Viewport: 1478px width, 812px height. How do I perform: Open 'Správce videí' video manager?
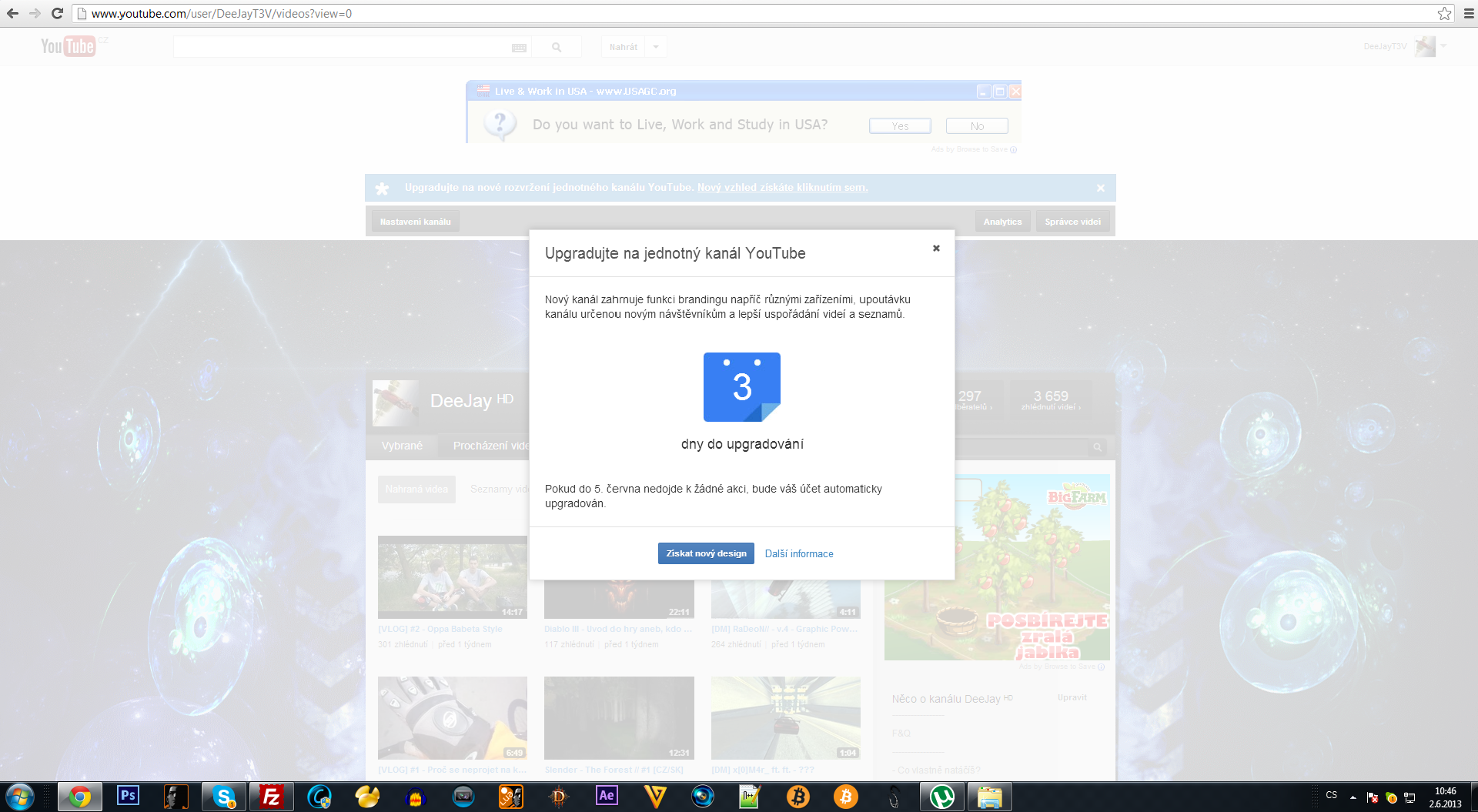pos(1072,222)
